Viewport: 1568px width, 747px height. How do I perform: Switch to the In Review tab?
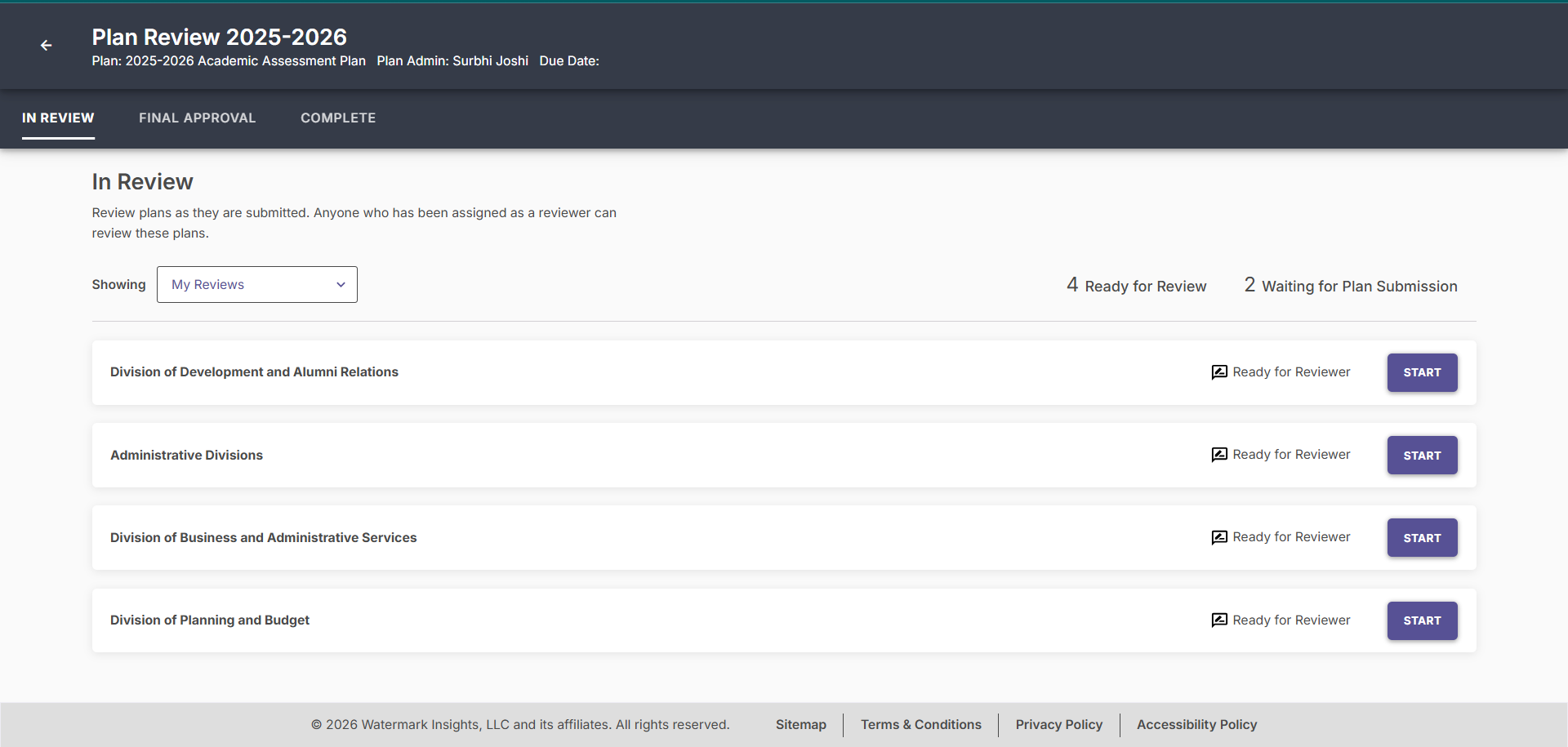click(x=58, y=118)
